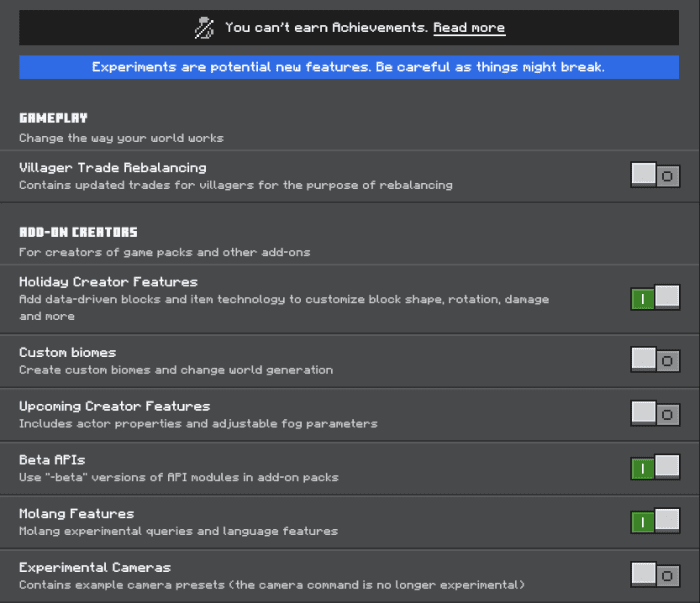Viewport: 700px width, 603px height.
Task: Click the crossed-out achievements icon
Action: point(204,28)
